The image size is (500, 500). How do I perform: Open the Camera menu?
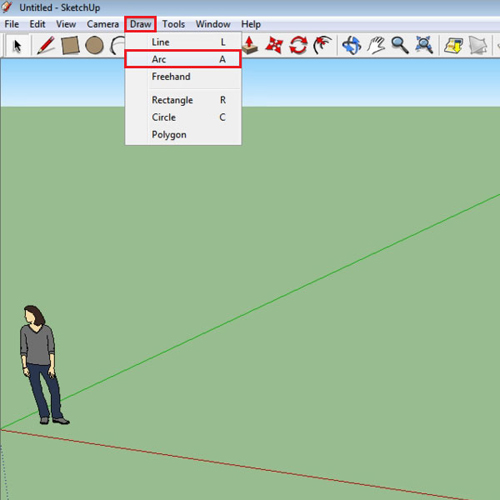[x=103, y=24]
